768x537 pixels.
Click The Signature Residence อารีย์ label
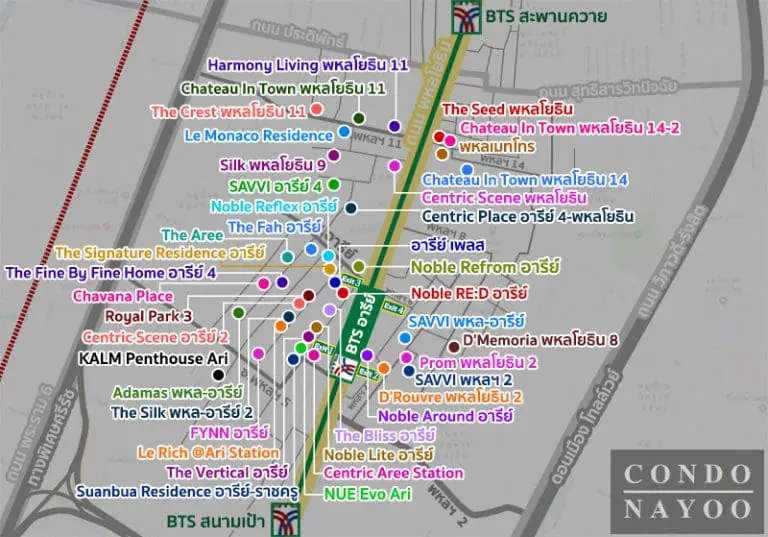tap(160, 253)
